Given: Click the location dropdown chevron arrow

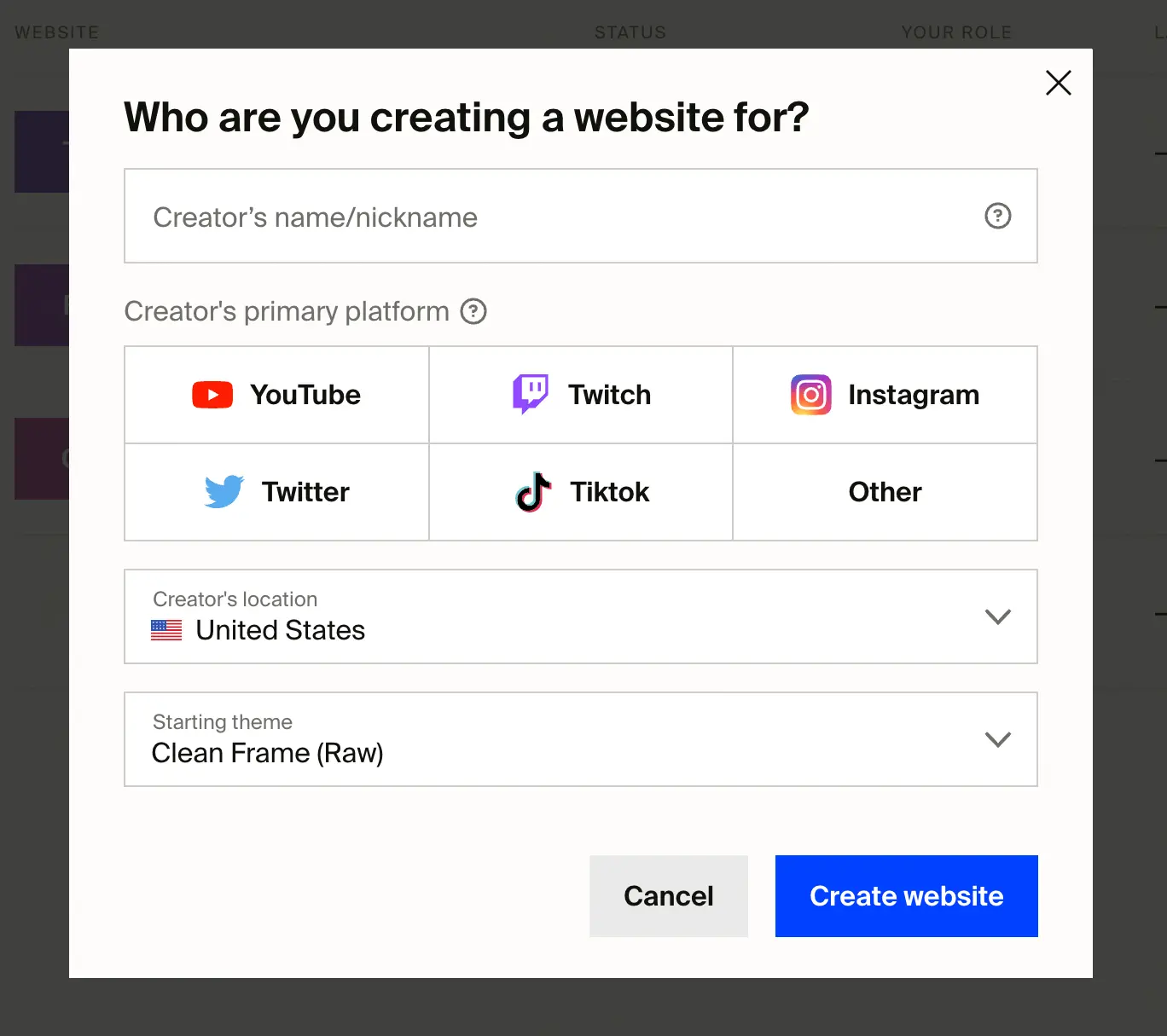Looking at the screenshot, I should (x=998, y=616).
